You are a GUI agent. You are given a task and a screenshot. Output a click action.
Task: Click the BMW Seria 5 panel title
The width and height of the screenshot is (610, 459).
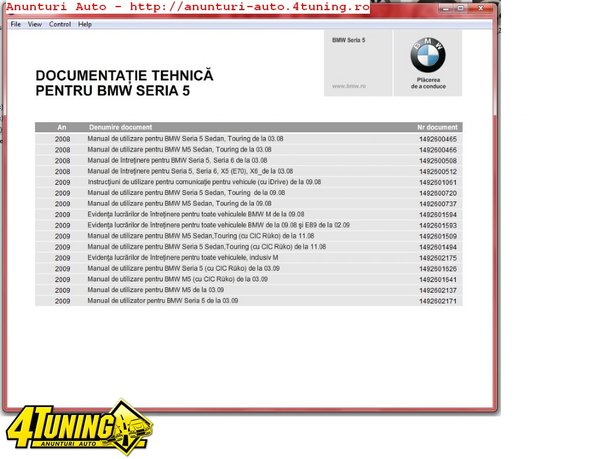click(x=349, y=40)
